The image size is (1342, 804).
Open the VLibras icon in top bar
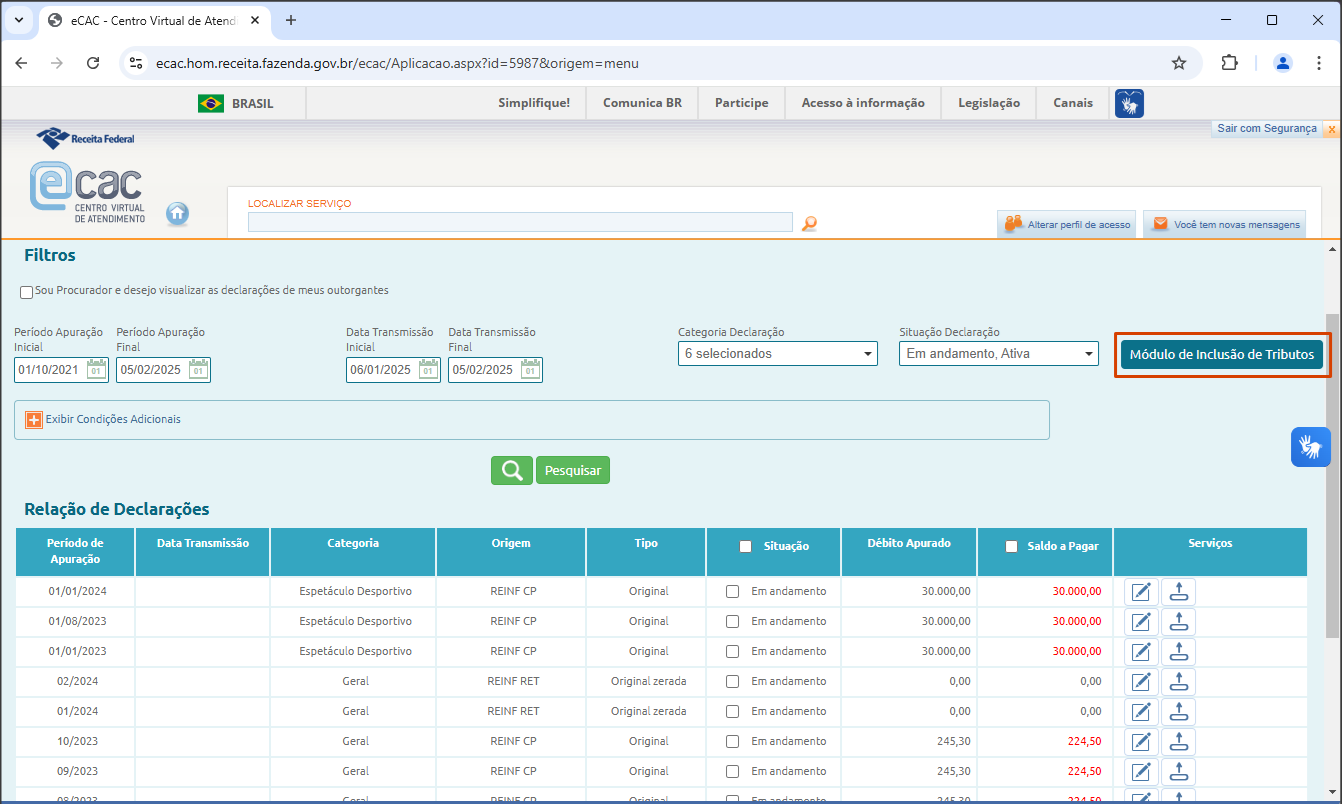(1129, 103)
